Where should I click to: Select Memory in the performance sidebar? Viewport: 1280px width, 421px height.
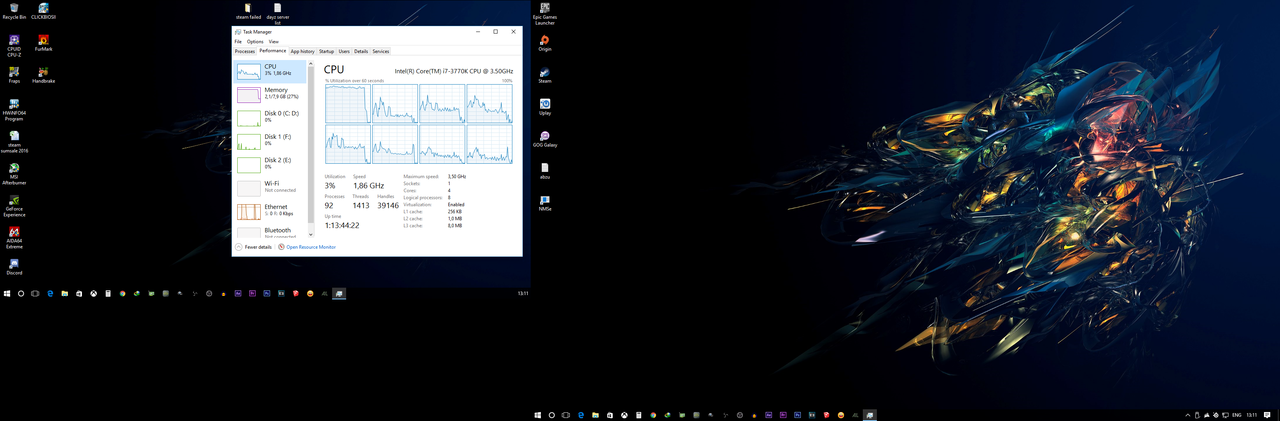coord(271,94)
